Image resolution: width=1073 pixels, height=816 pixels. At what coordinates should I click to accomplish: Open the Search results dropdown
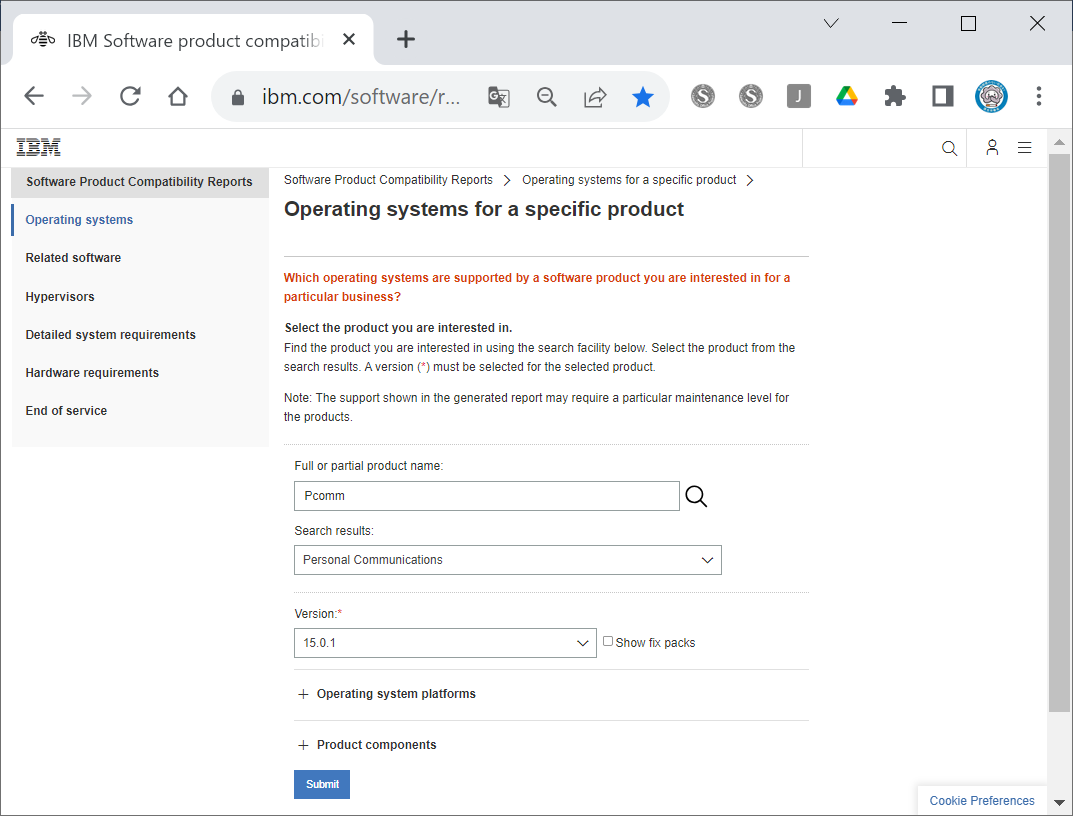pyautogui.click(x=508, y=560)
